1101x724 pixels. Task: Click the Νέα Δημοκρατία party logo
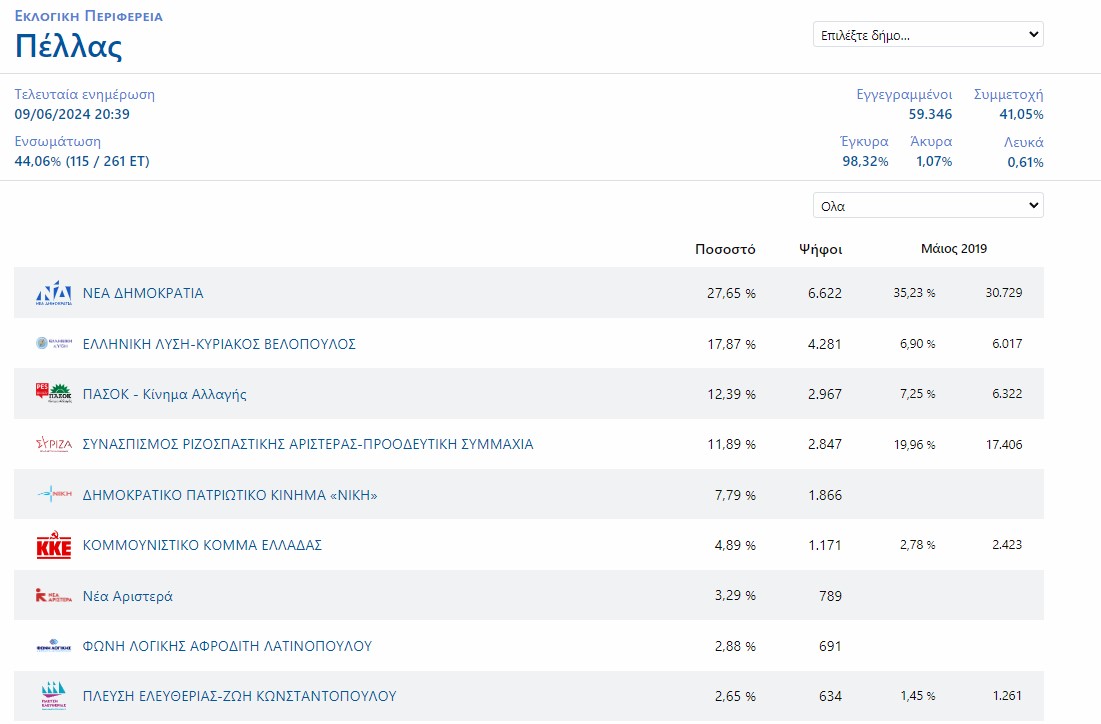tap(53, 293)
